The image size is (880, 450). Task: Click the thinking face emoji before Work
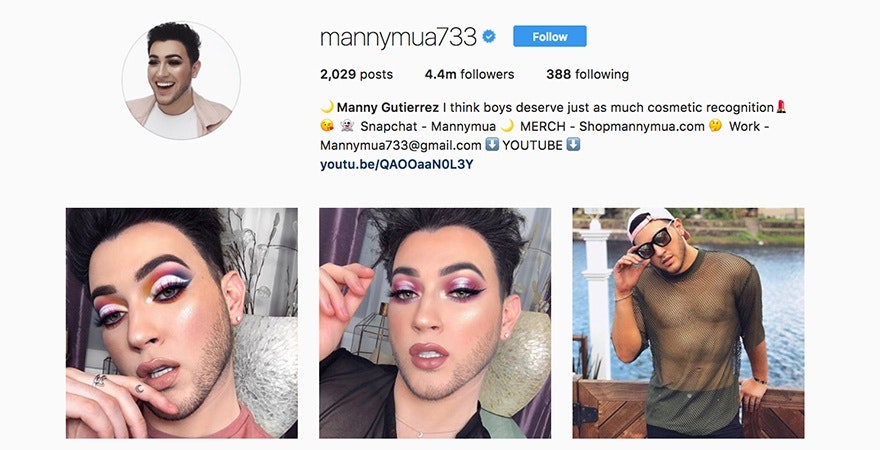(715, 126)
